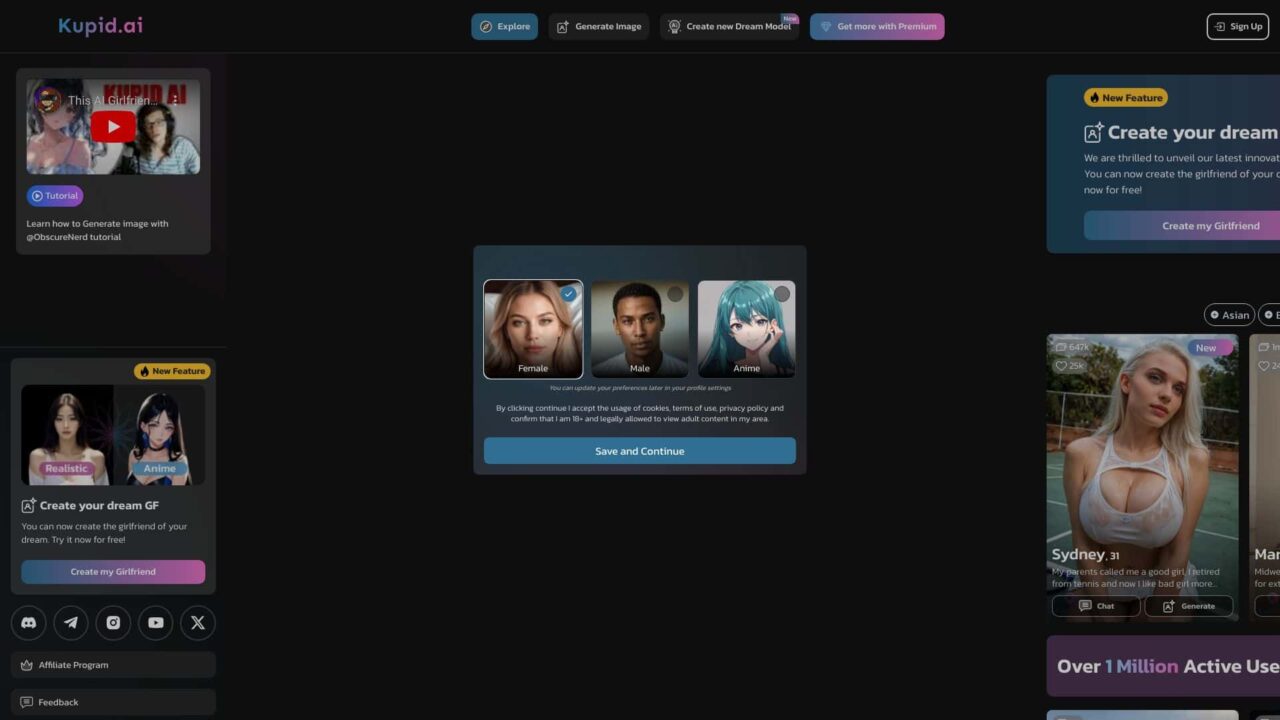
Task: Add the Asian filter tag
Action: (1229, 314)
